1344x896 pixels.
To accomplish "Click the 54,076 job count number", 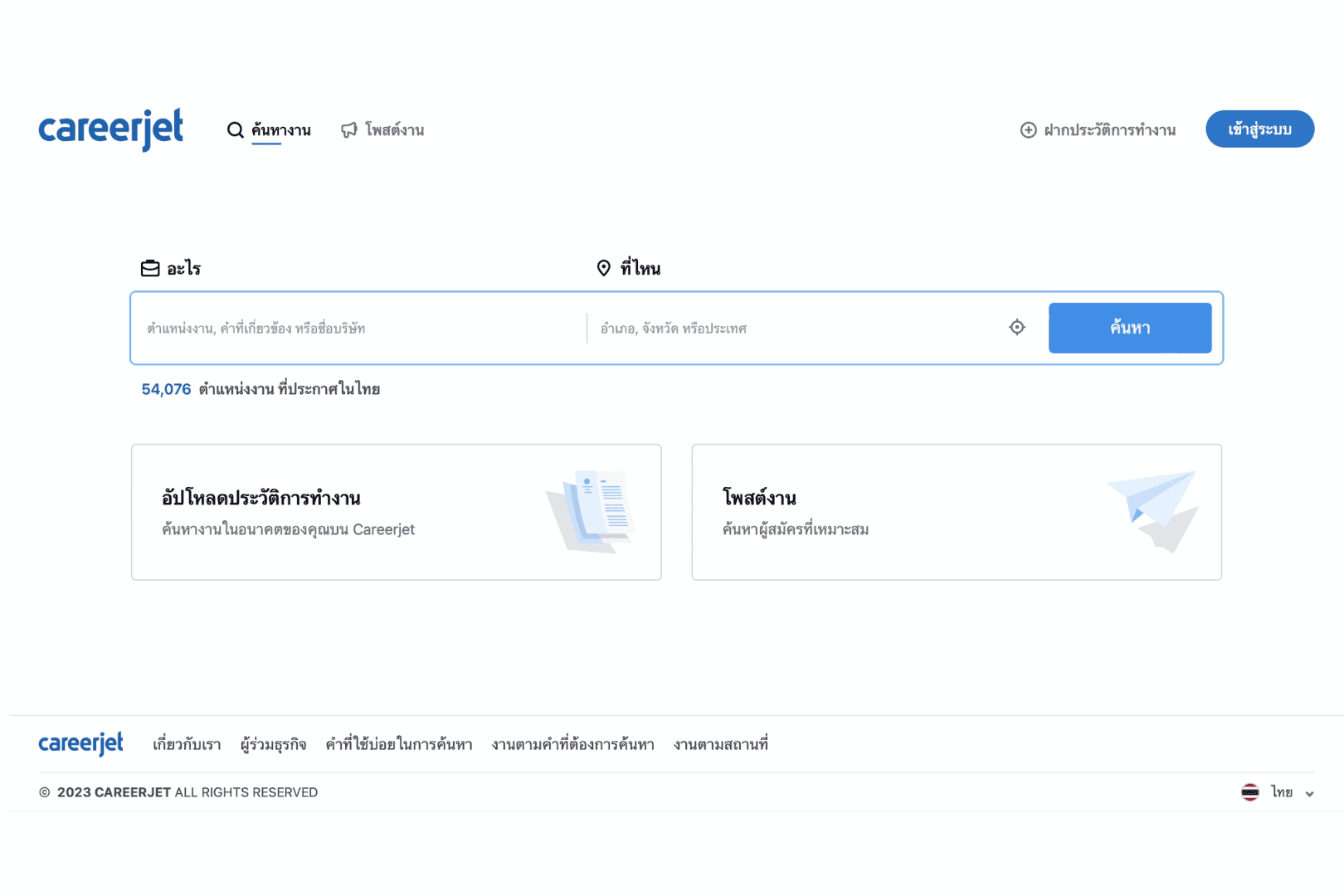I will pyautogui.click(x=166, y=389).
